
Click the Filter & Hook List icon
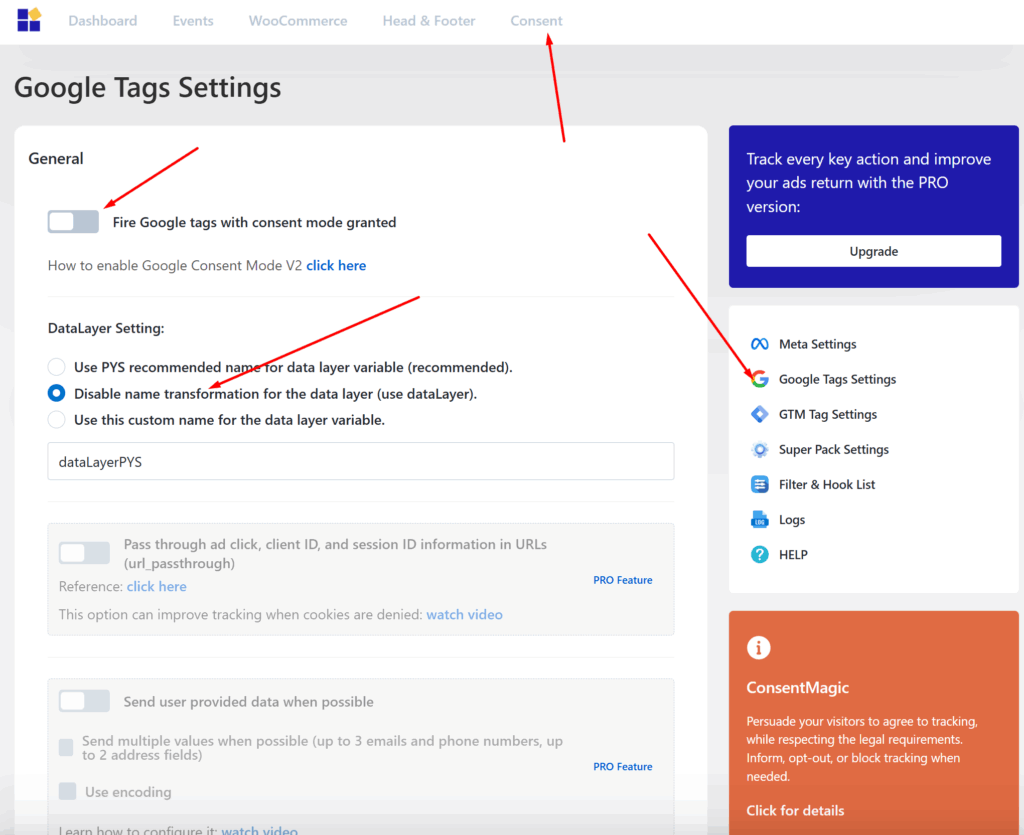(760, 484)
